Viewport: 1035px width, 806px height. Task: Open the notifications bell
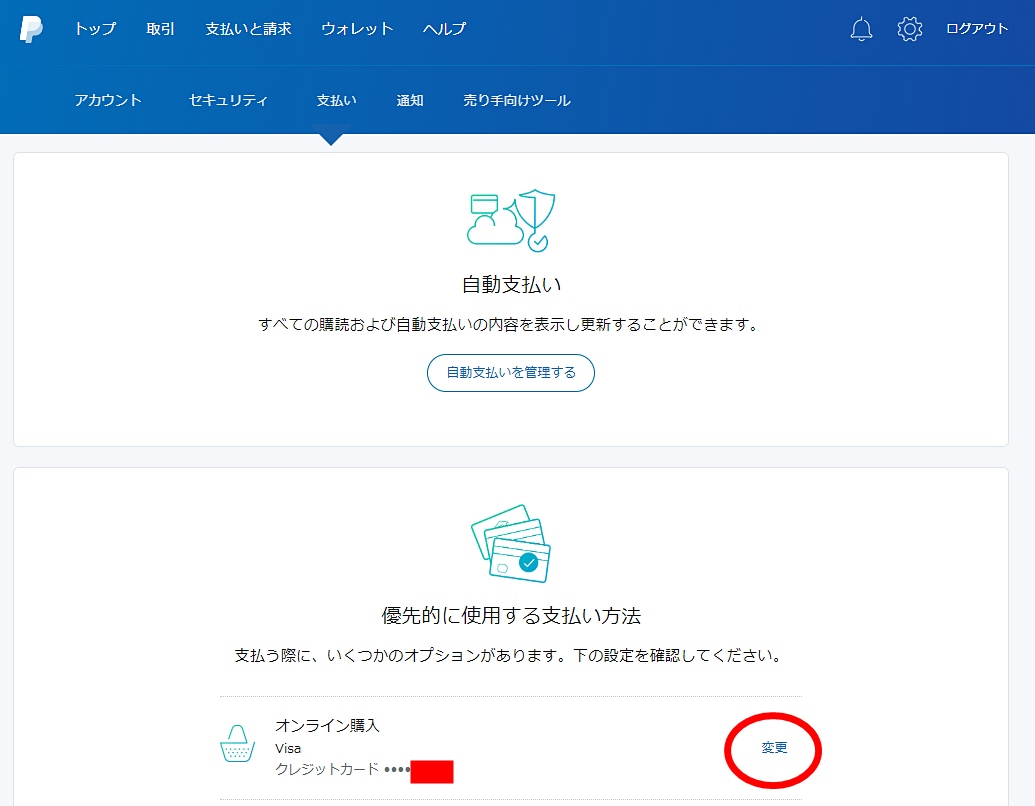tap(861, 30)
